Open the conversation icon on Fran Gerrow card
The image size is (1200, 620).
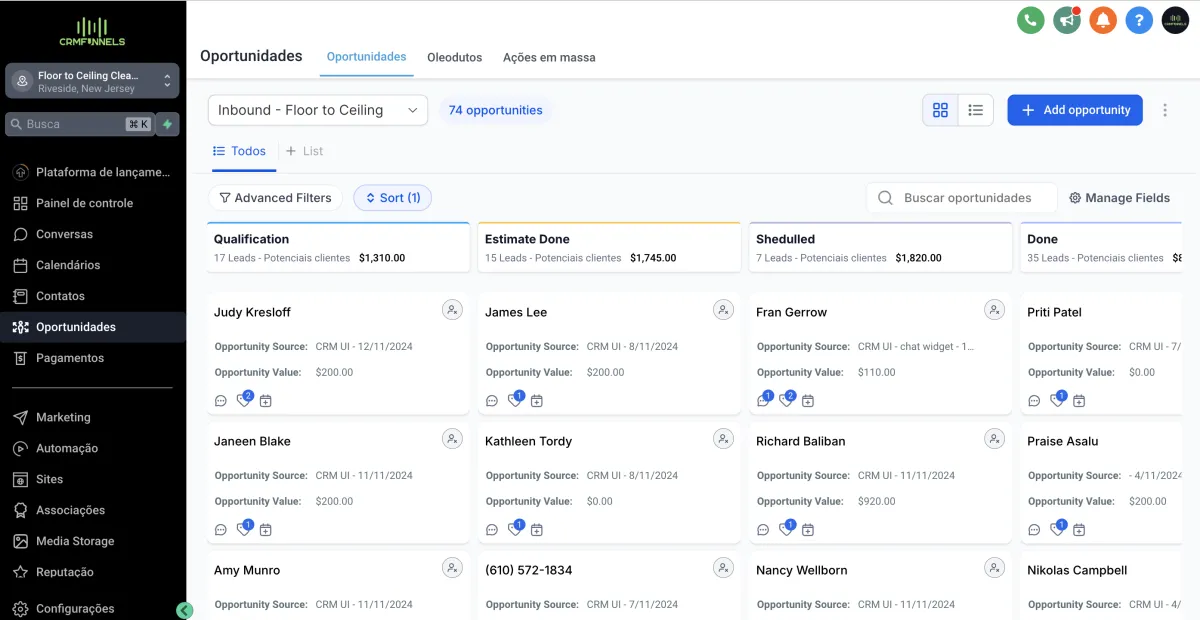[x=763, y=401]
